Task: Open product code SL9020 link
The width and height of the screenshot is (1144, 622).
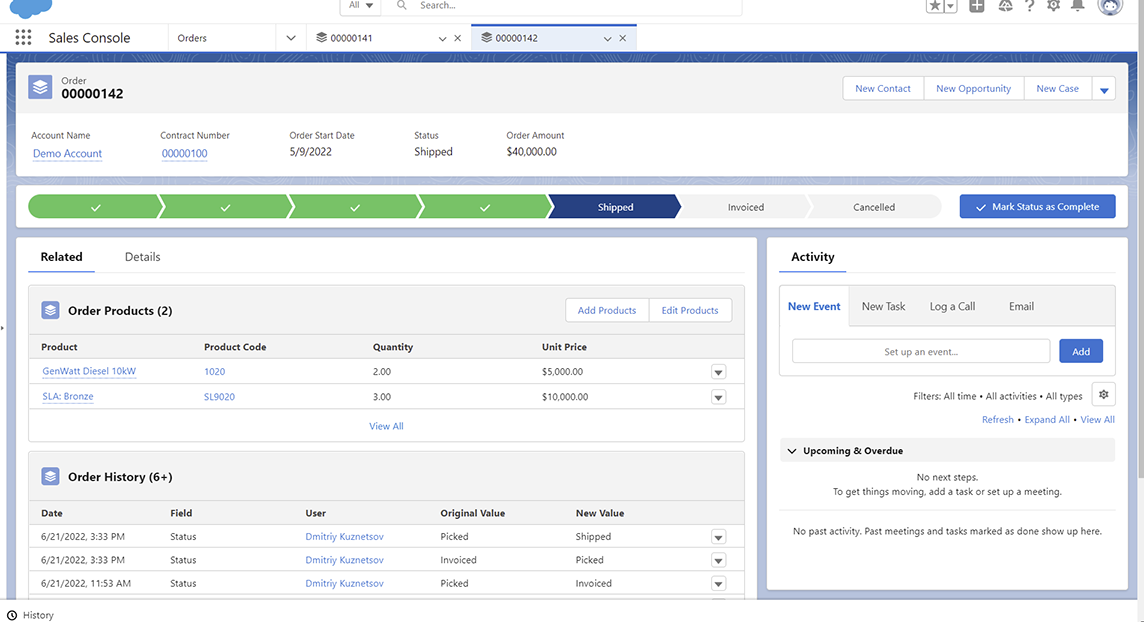Action: 219,397
